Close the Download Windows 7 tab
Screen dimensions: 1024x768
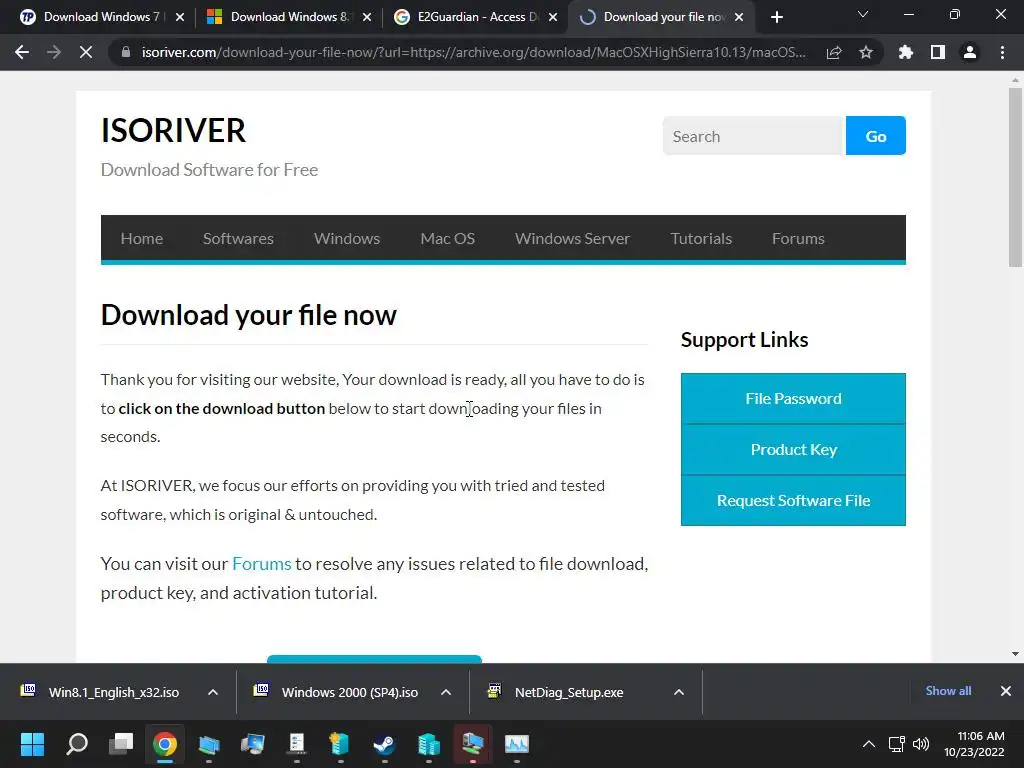tap(180, 17)
